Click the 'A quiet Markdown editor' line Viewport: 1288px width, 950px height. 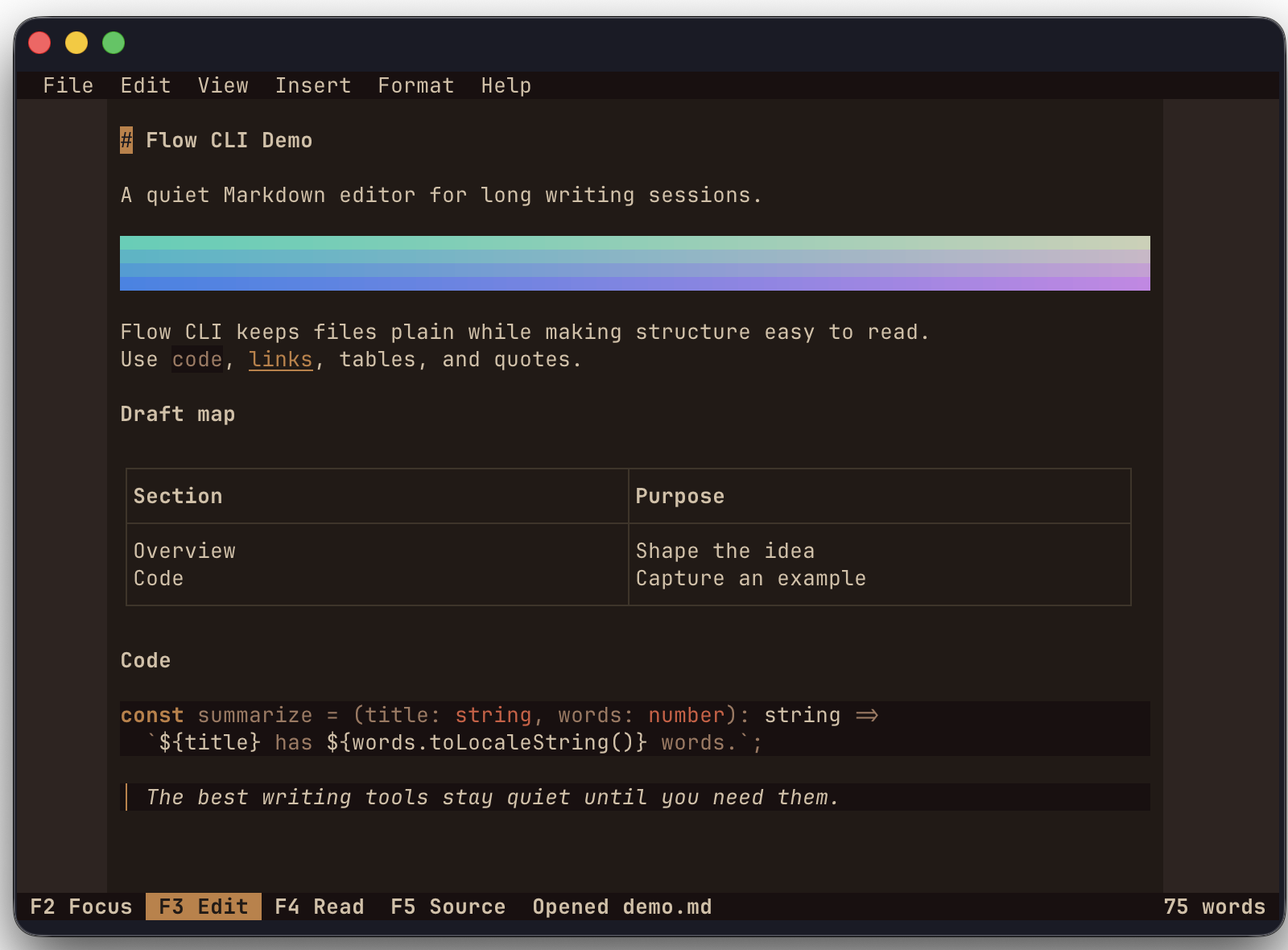point(441,195)
